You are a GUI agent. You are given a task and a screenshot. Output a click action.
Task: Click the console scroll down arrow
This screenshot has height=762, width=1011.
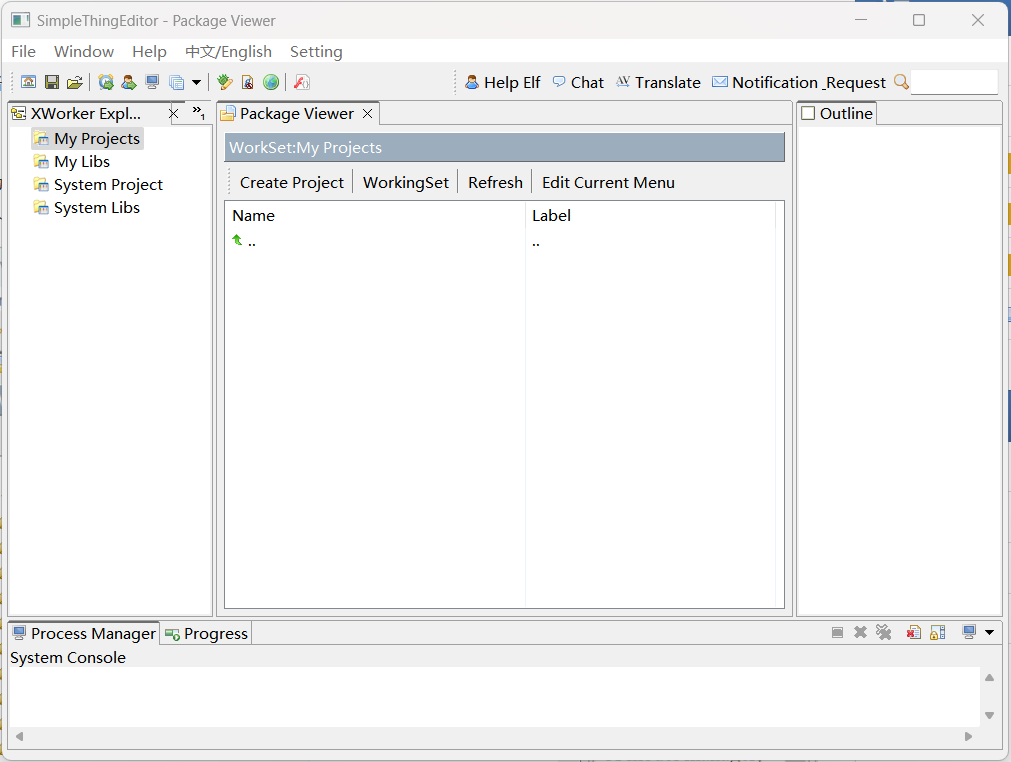pos(989,715)
